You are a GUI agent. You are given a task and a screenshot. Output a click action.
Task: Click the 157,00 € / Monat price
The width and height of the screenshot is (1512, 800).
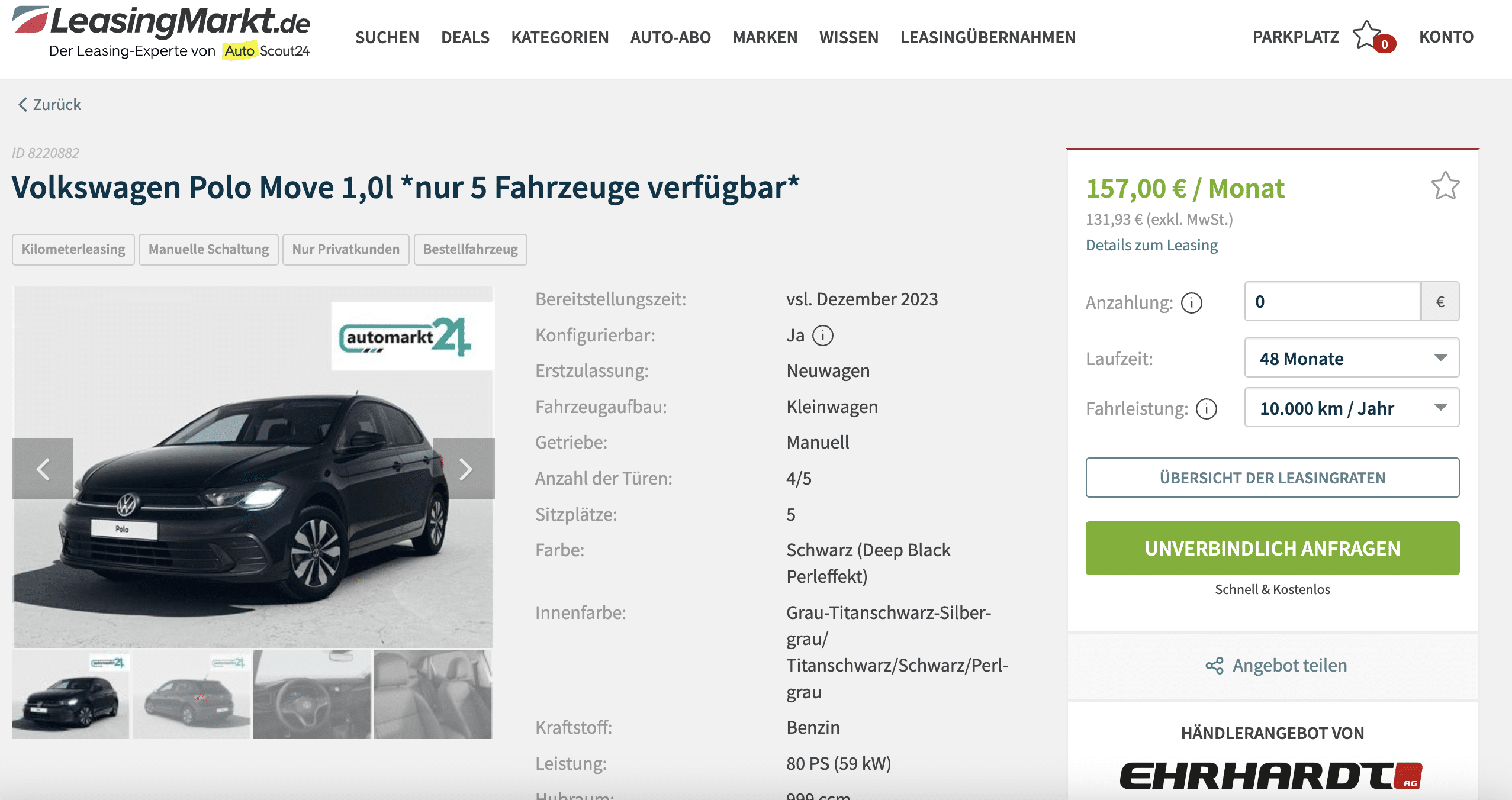point(1185,189)
